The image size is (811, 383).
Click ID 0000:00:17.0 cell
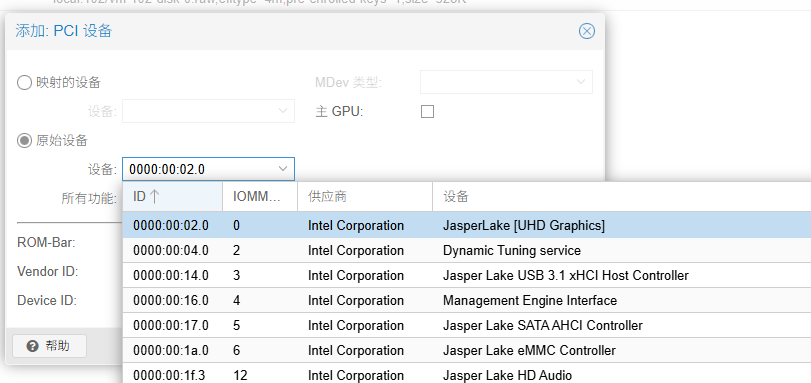pos(171,325)
